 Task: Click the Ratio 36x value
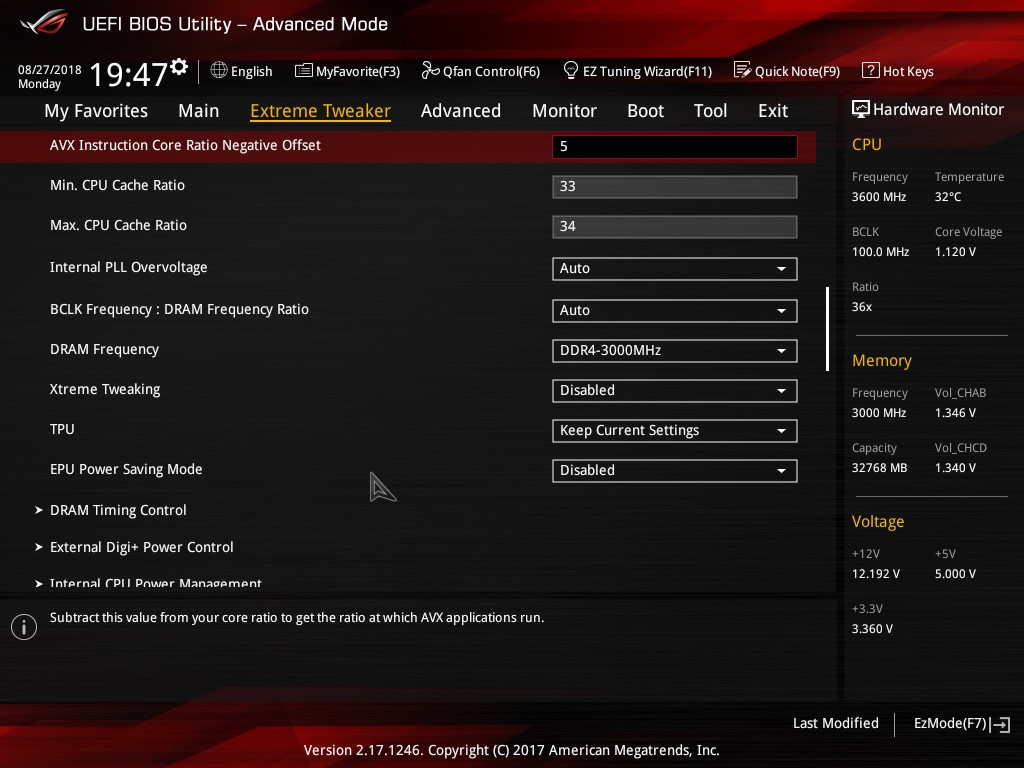pos(861,306)
